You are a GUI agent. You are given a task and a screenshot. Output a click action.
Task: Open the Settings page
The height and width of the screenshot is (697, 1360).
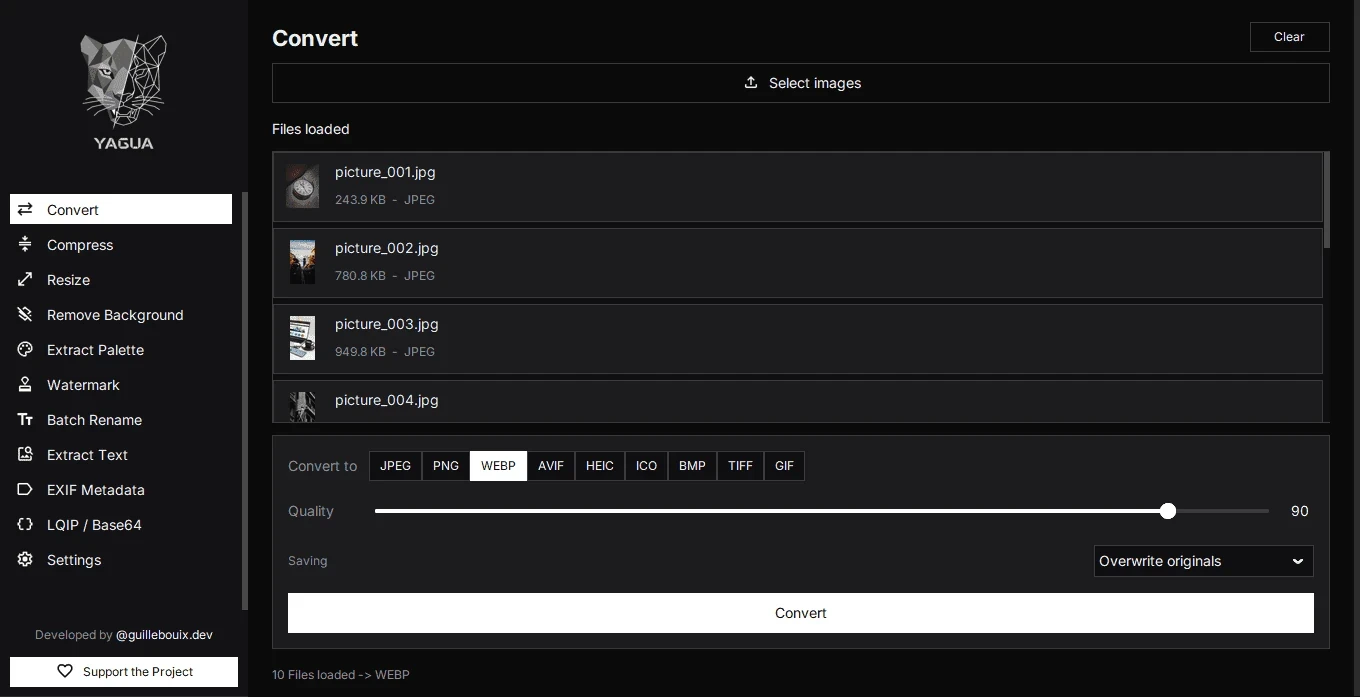[x=121, y=560]
